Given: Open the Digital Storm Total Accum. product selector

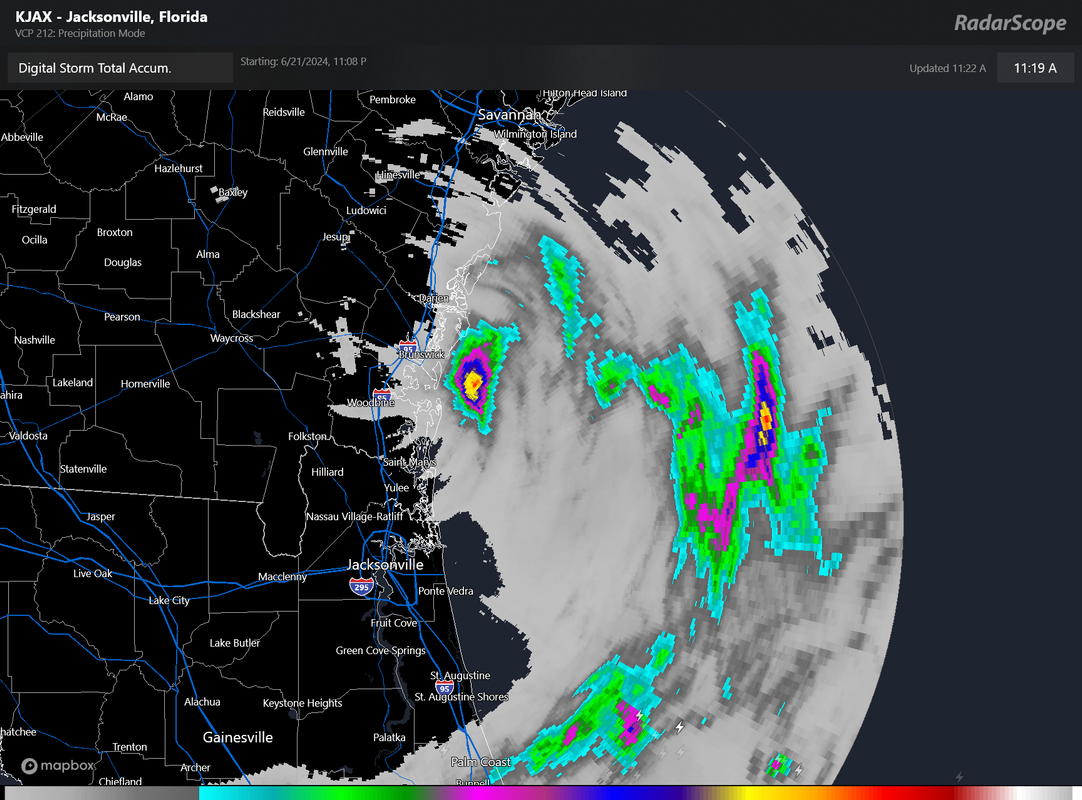Looking at the screenshot, I should [x=119, y=68].
